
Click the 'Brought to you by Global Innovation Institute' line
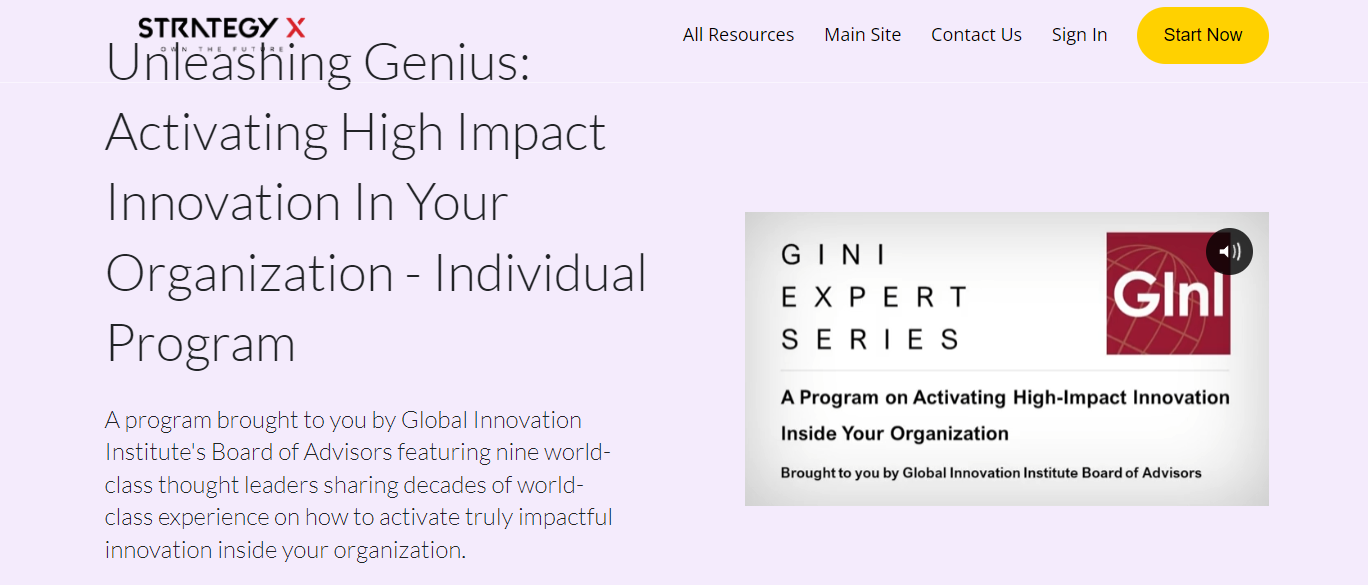tap(991, 472)
